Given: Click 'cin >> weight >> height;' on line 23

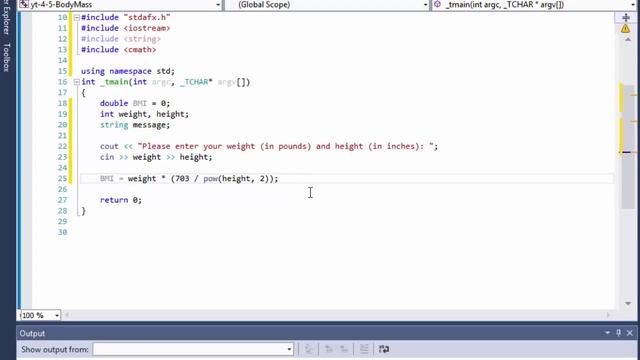Looking at the screenshot, I should click(156, 157).
